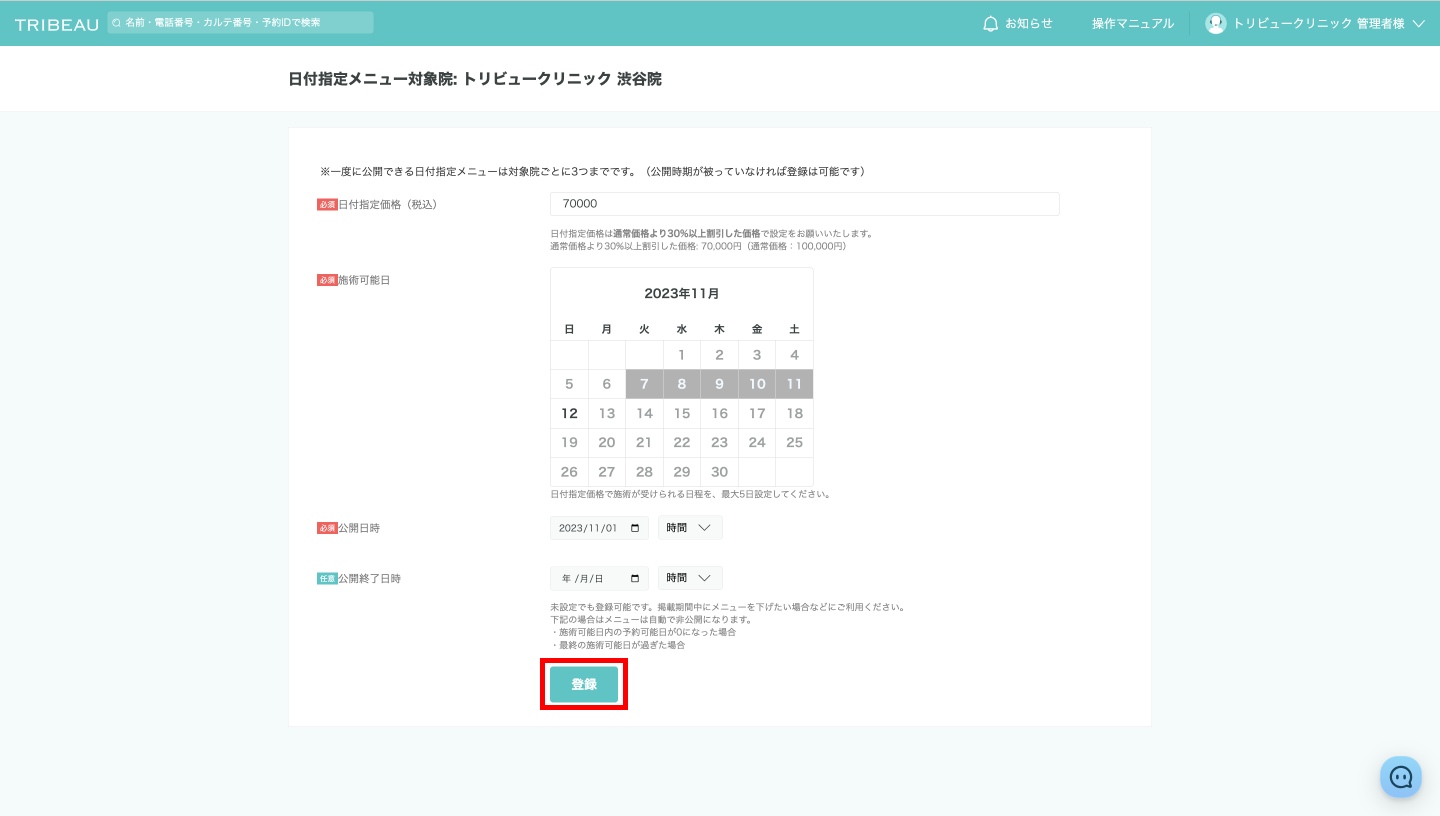Click calendar day 6
Screen dimensions: 1440x816
pyautogui.click(x=607, y=384)
